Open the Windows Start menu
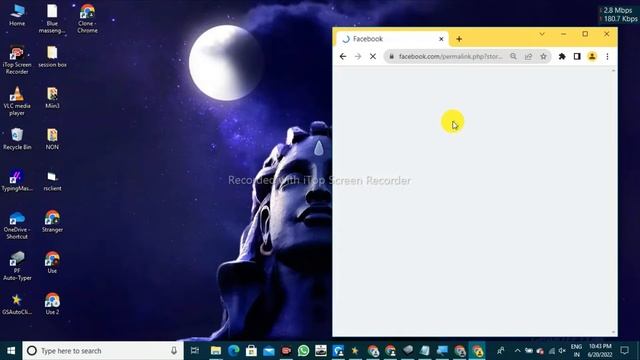 pyautogui.click(x=11, y=351)
